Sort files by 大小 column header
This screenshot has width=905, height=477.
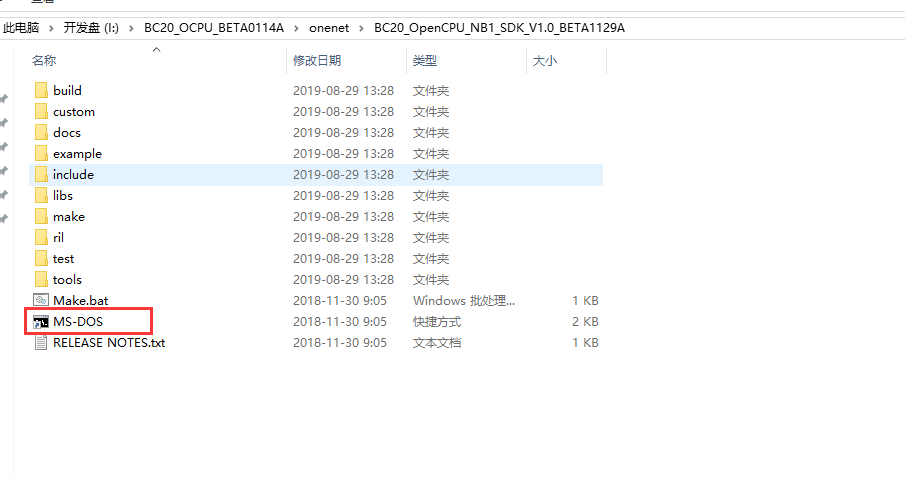click(x=544, y=60)
